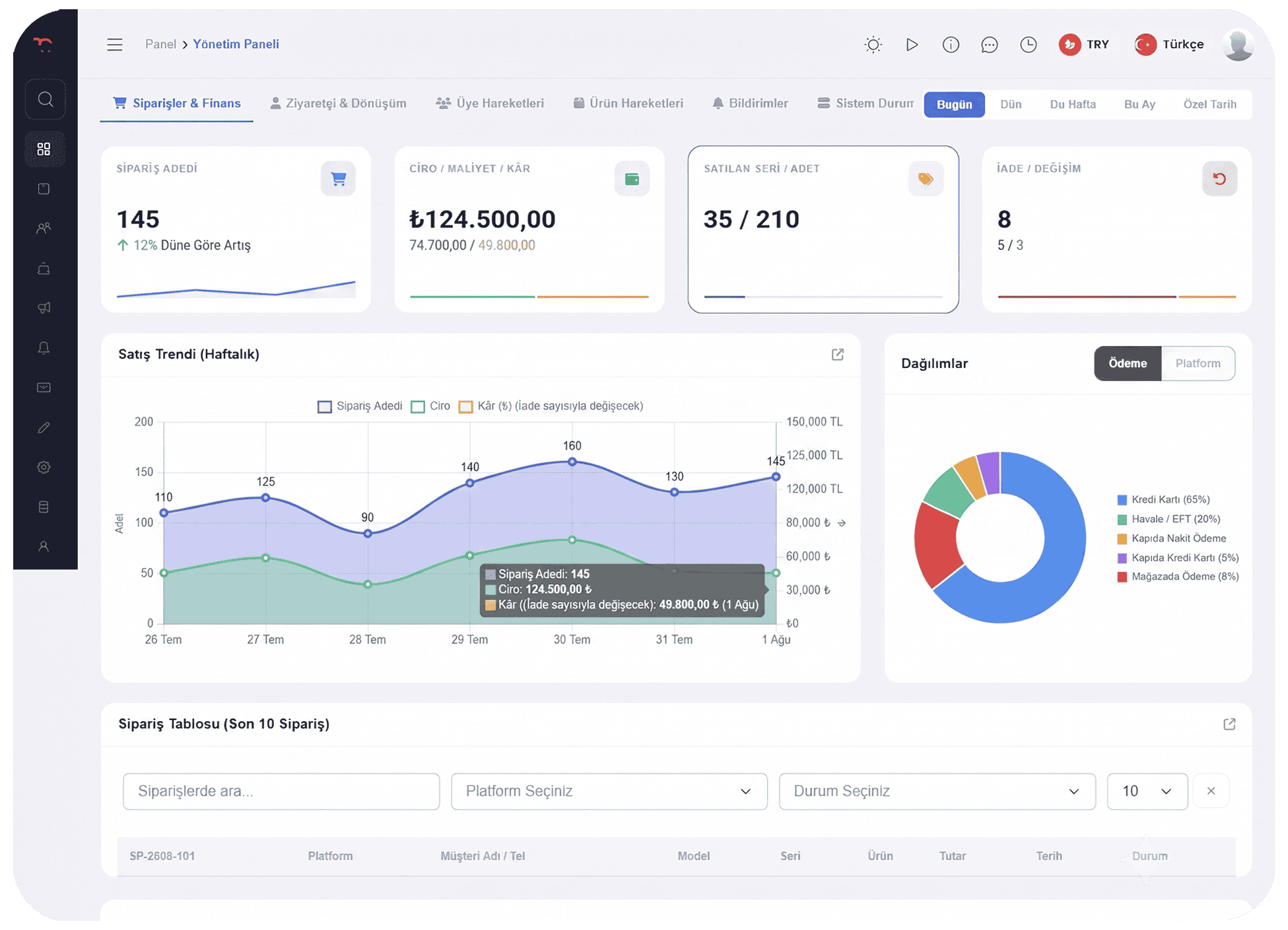Open the Platform Seçiniz dropdown
Viewport: 1288px width, 930px height.
[609, 791]
